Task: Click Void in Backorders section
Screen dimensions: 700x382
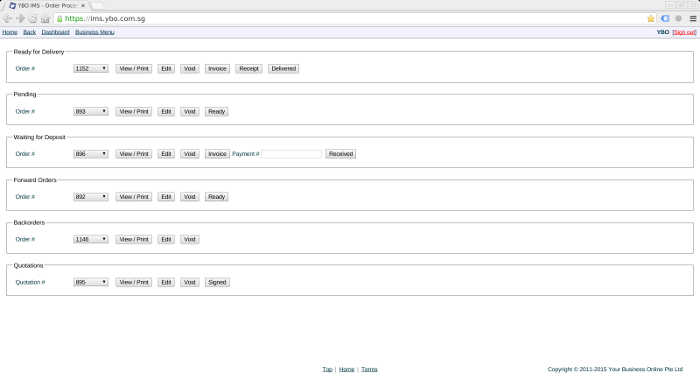Action: point(190,240)
